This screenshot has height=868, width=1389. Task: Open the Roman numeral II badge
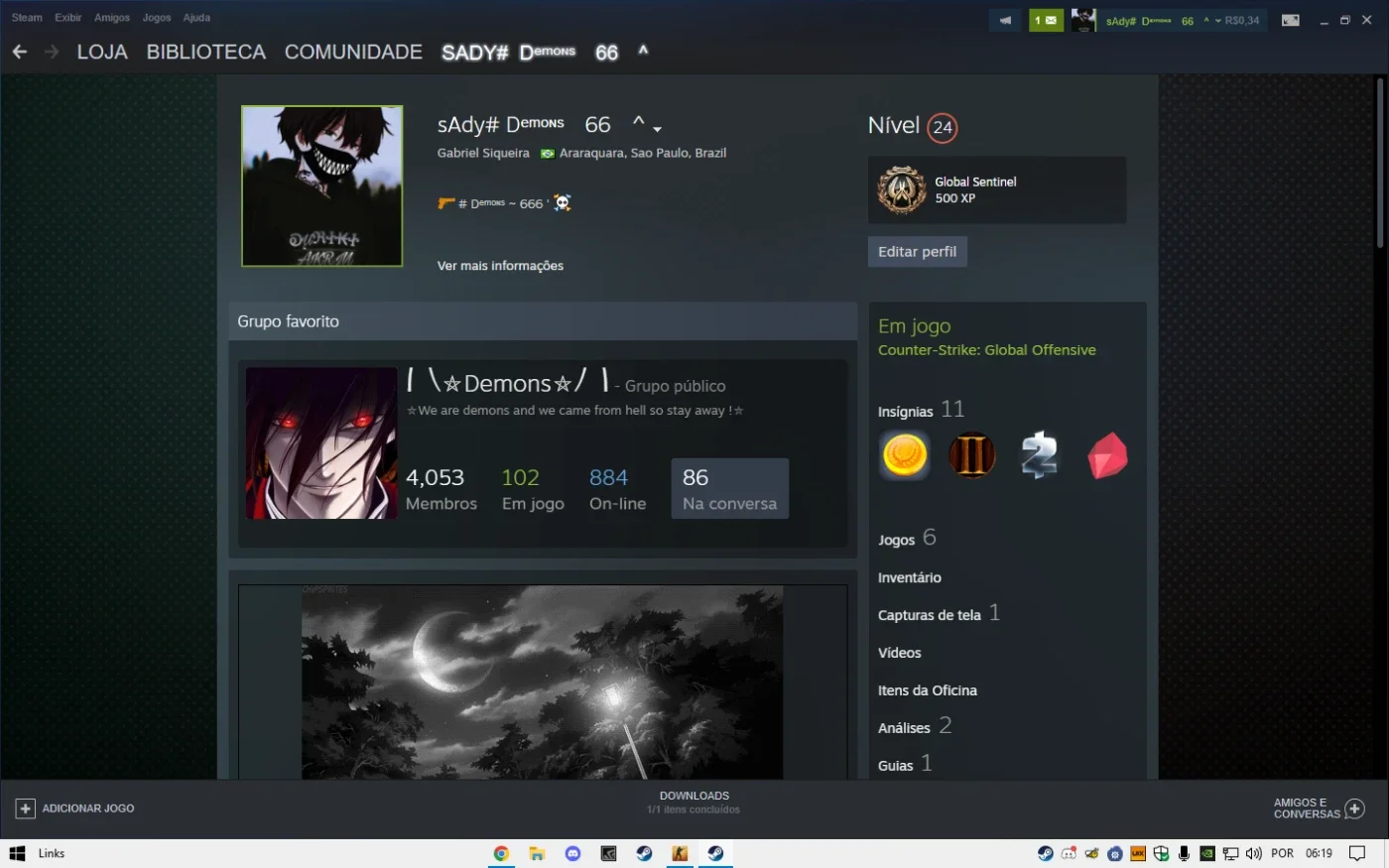(972, 455)
